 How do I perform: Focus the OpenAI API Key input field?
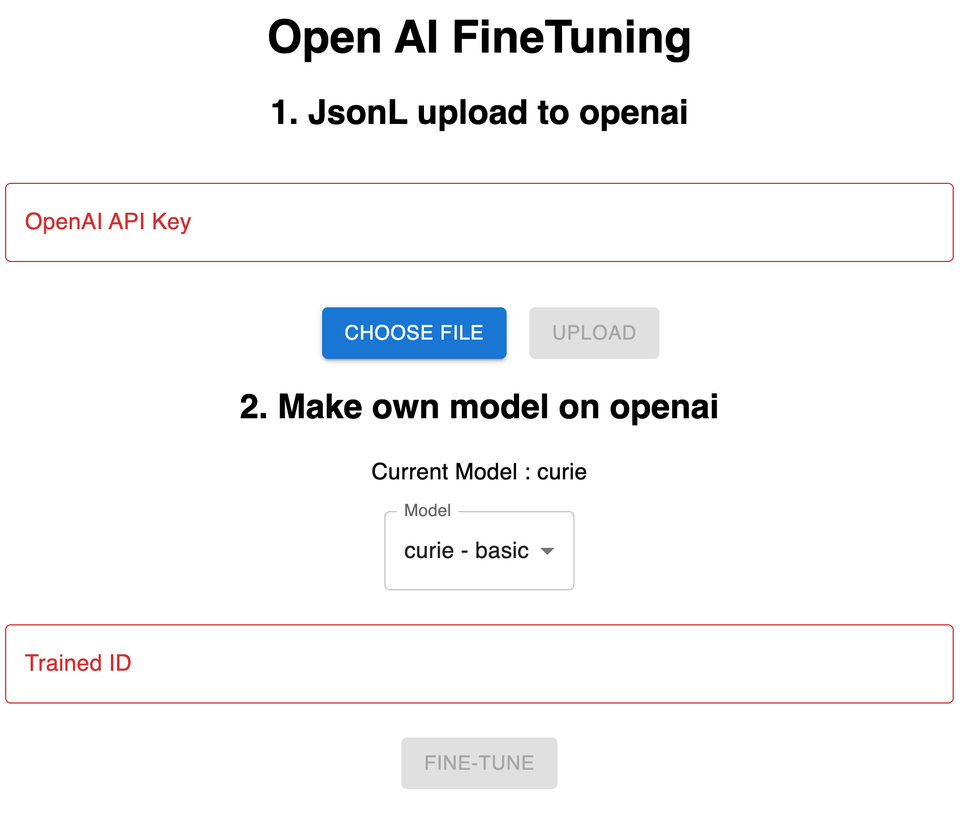(479, 222)
